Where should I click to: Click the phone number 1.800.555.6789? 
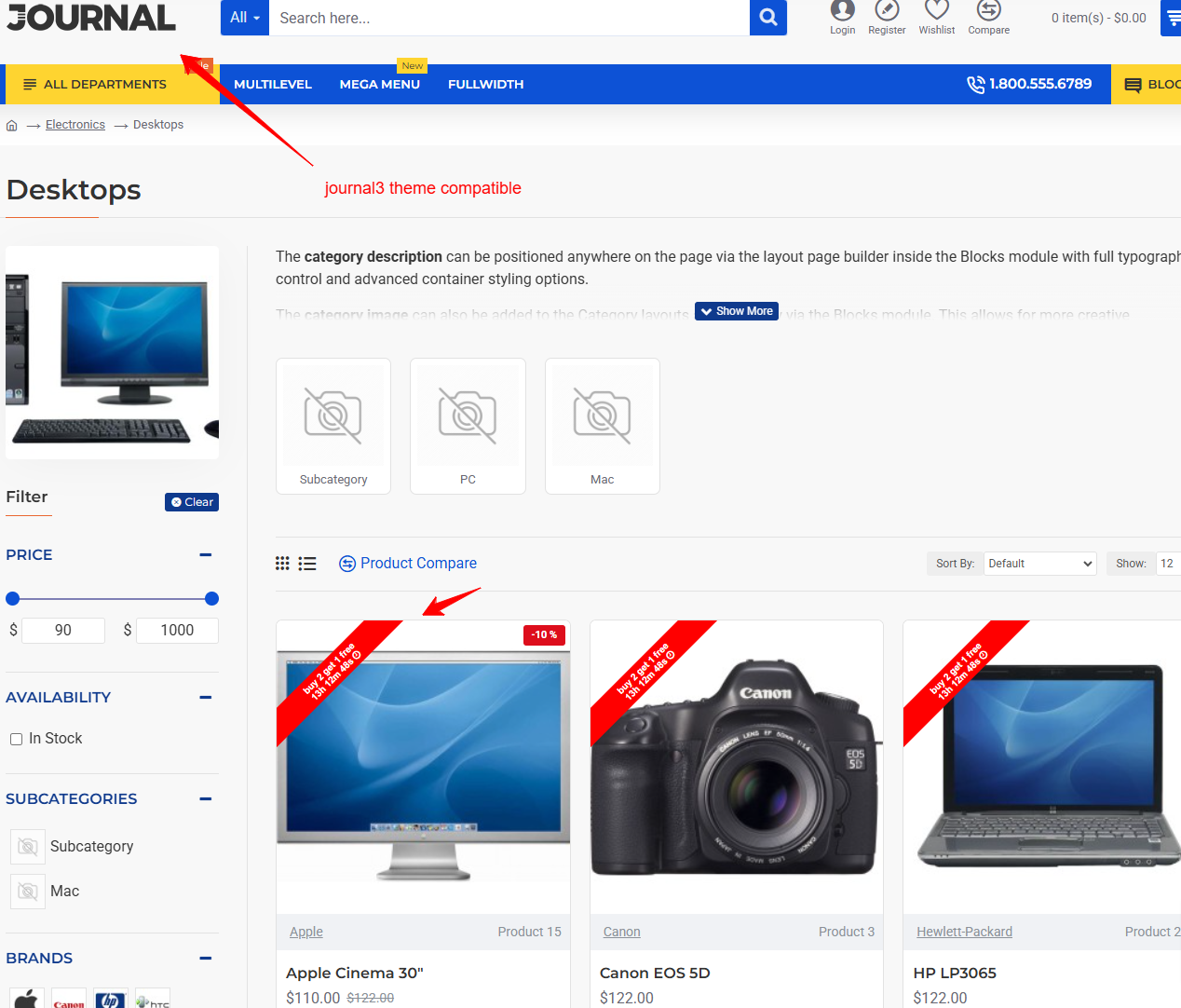pos(1029,84)
